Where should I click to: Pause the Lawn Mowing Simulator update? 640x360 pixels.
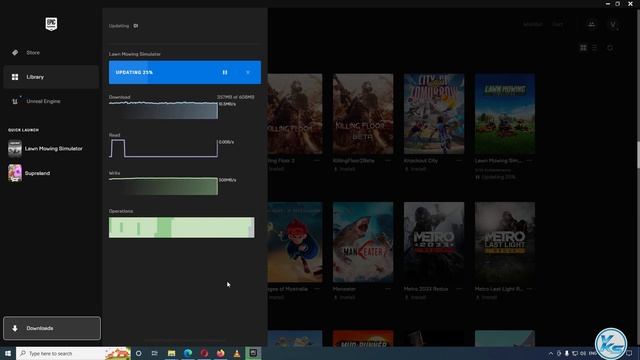click(225, 72)
